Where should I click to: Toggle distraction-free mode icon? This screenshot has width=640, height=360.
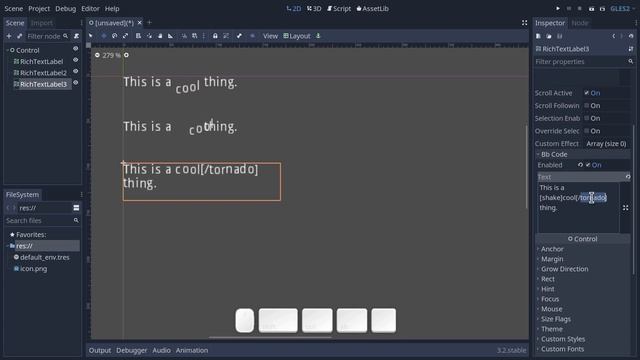[x=524, y=23]
